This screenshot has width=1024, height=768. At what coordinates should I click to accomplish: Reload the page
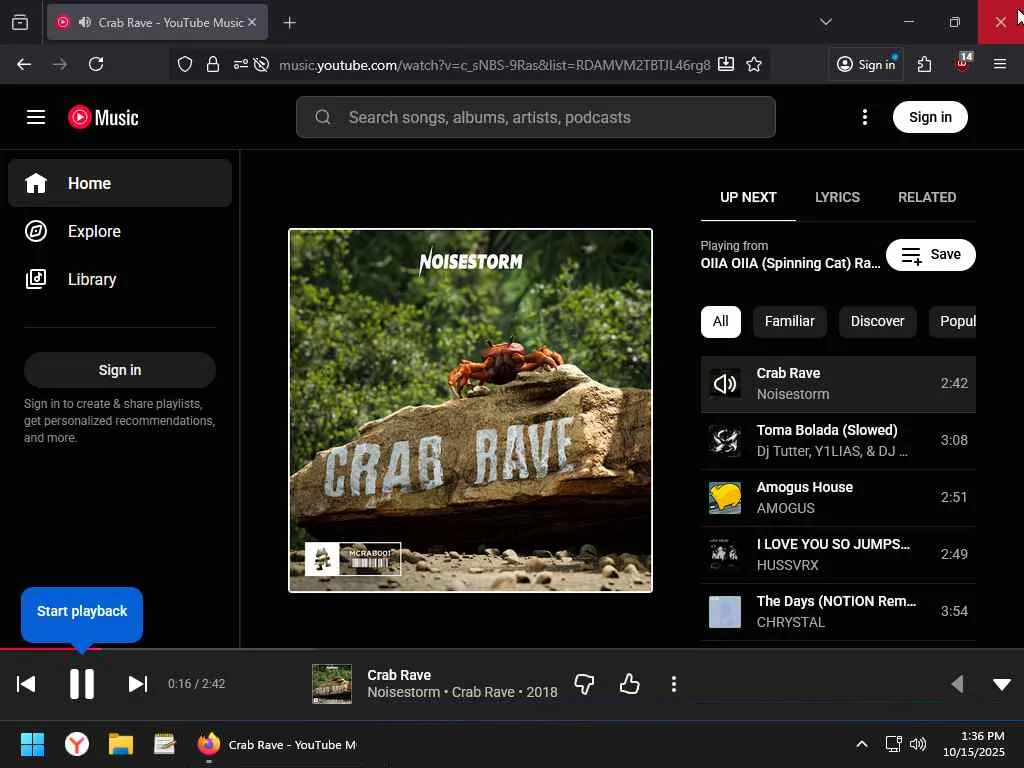point(96,64)
